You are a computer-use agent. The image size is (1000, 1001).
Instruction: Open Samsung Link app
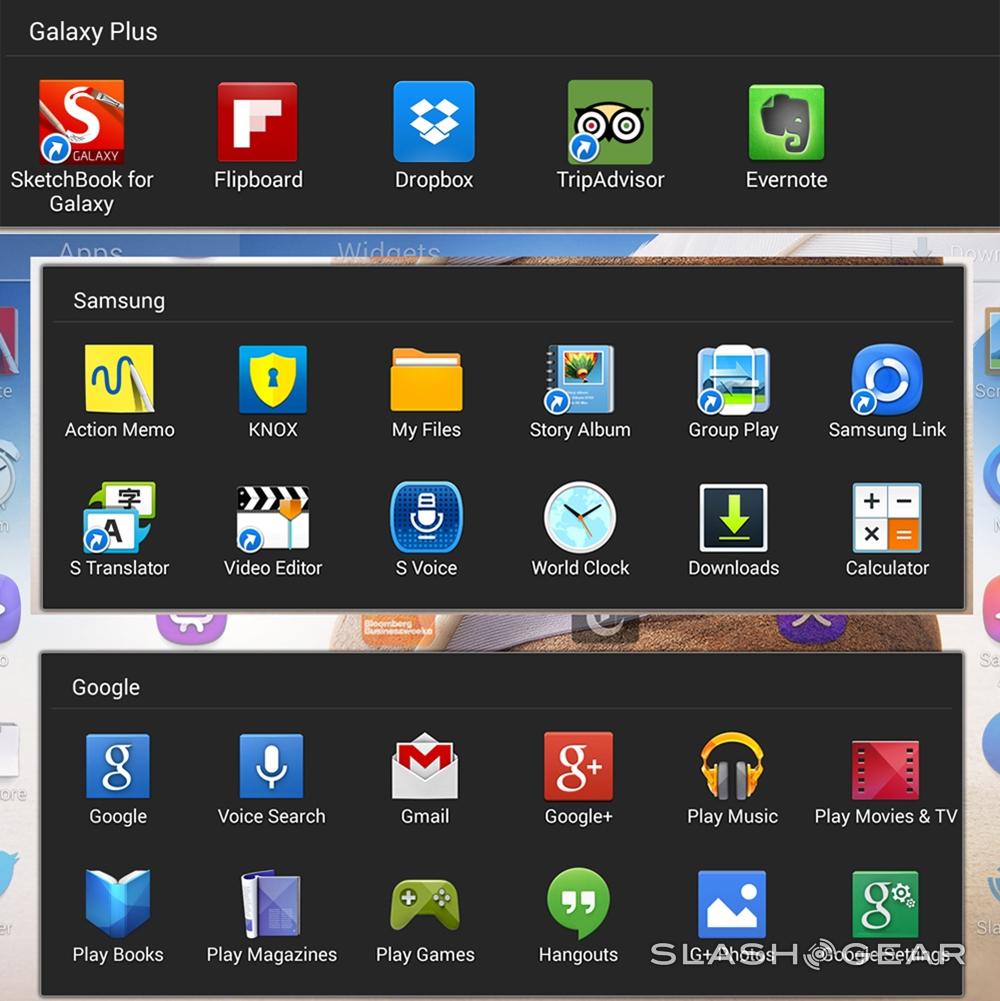(x=887, y=379)
